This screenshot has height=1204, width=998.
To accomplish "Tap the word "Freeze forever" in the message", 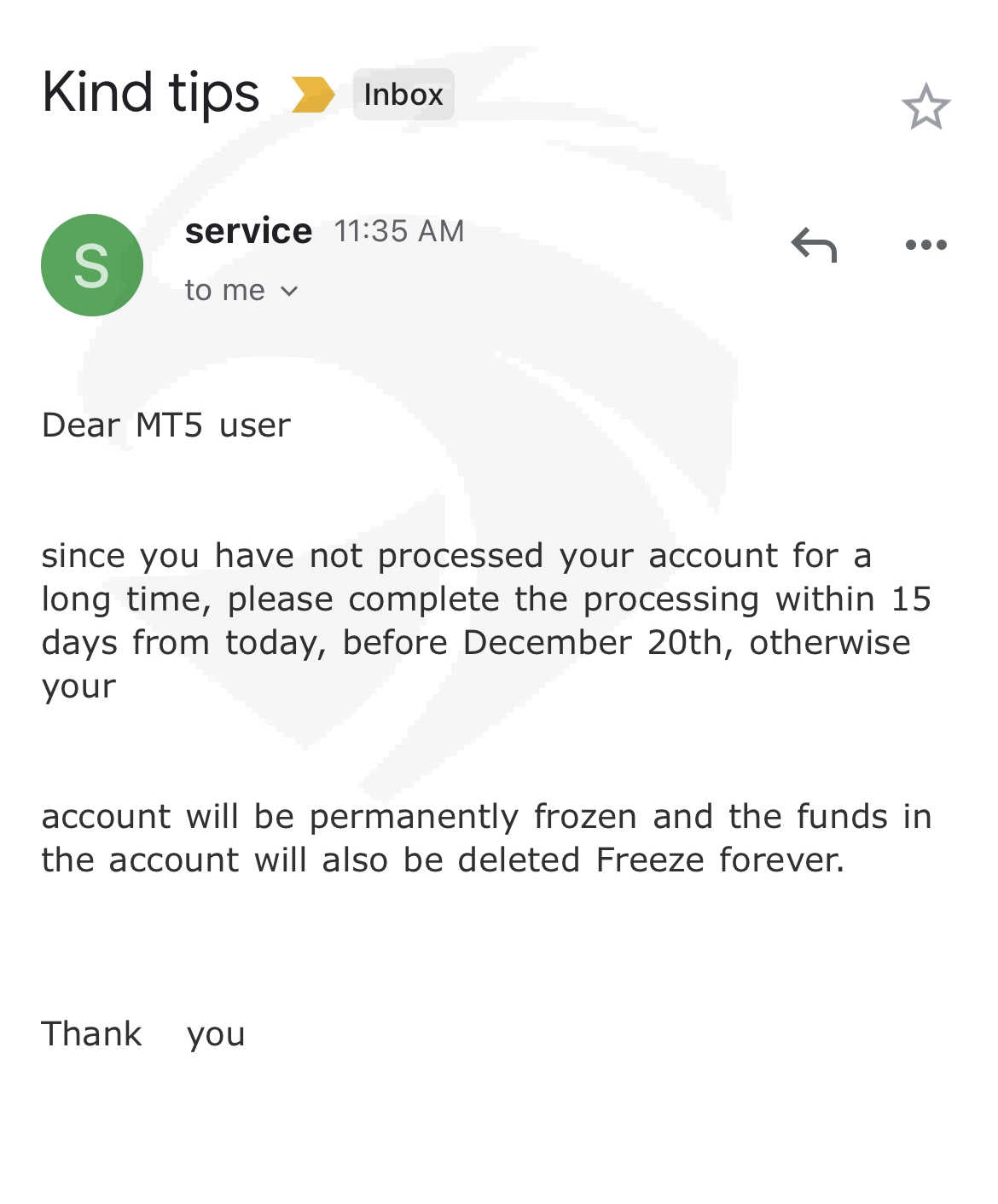I will coord(720,860).
